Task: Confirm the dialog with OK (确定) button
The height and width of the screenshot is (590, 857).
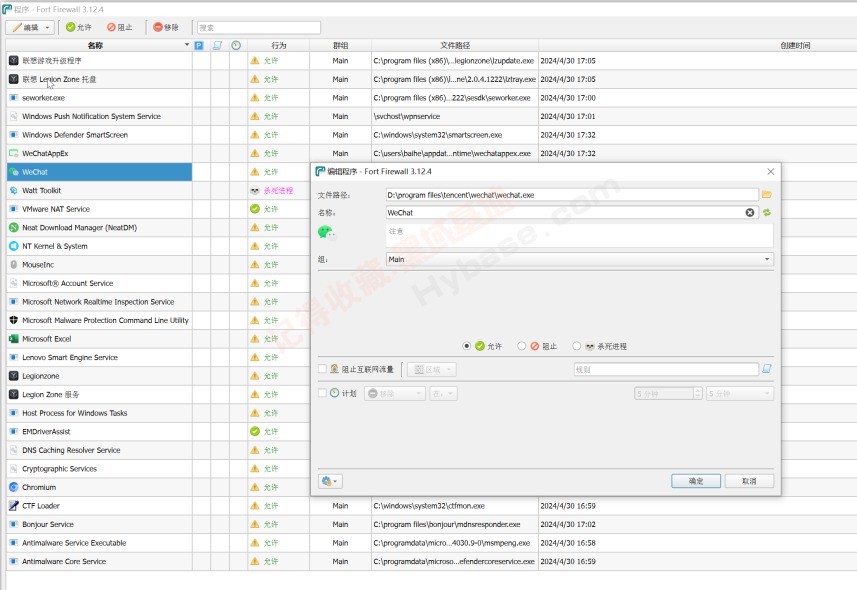Action: (x=696, y=481)
